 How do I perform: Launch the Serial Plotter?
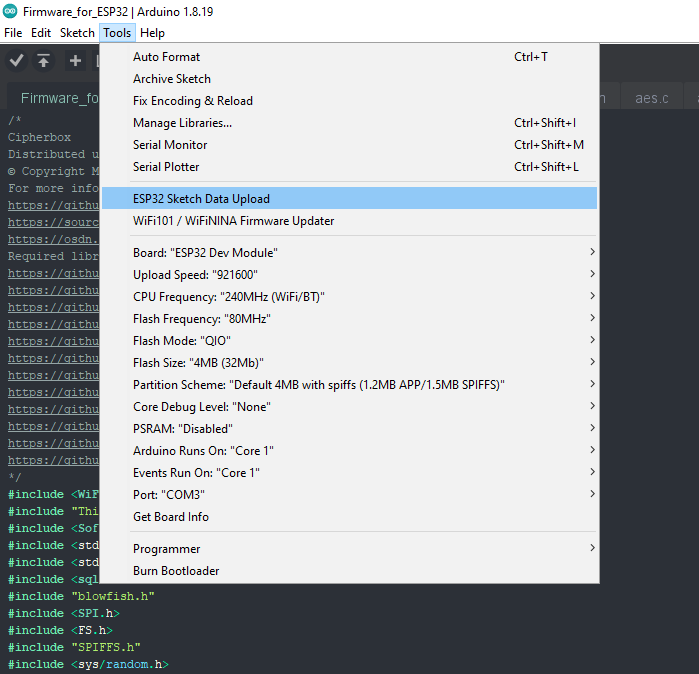point(350,167)
